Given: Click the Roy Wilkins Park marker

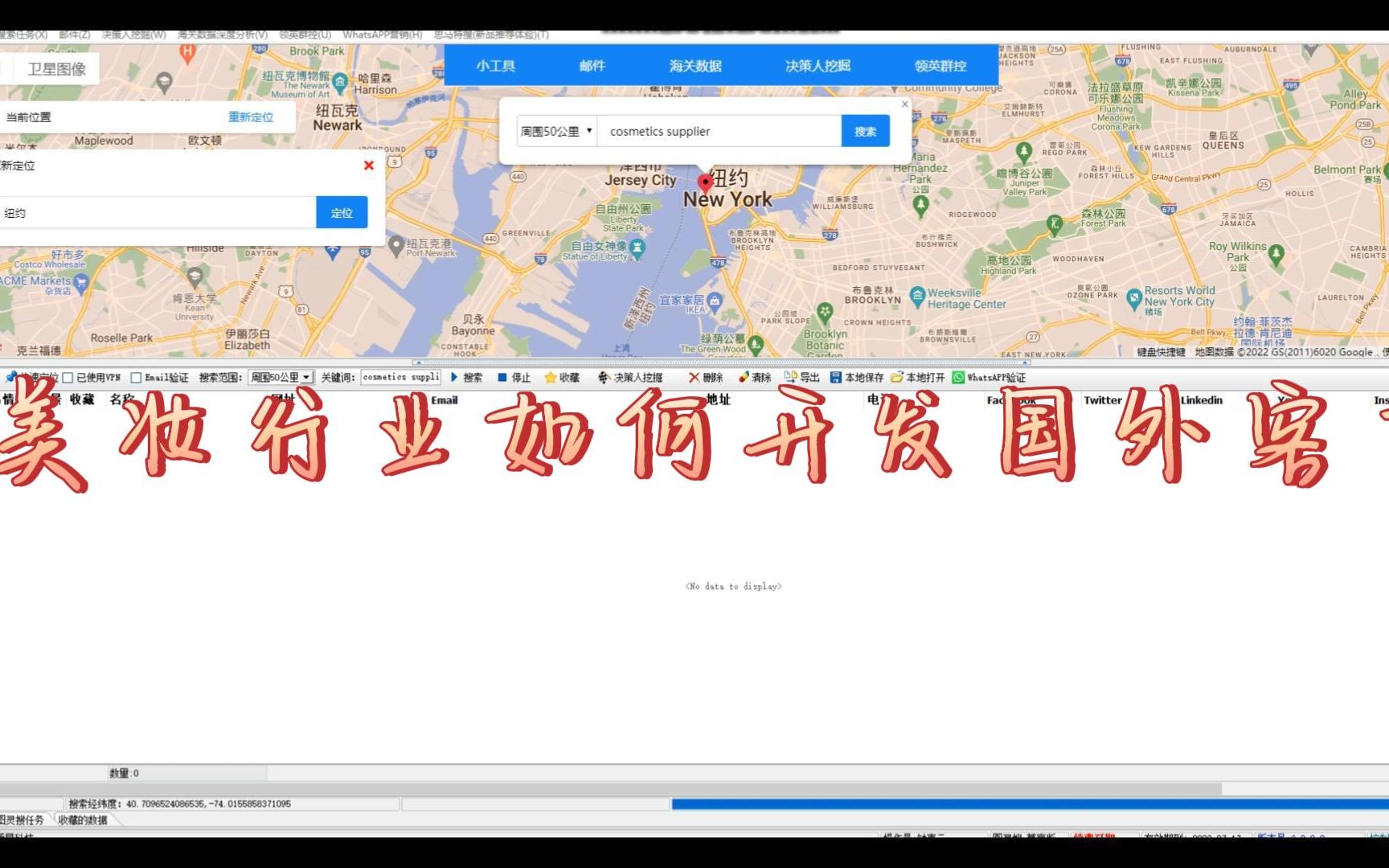Looking at the screenshot, I should (1276, 255).
